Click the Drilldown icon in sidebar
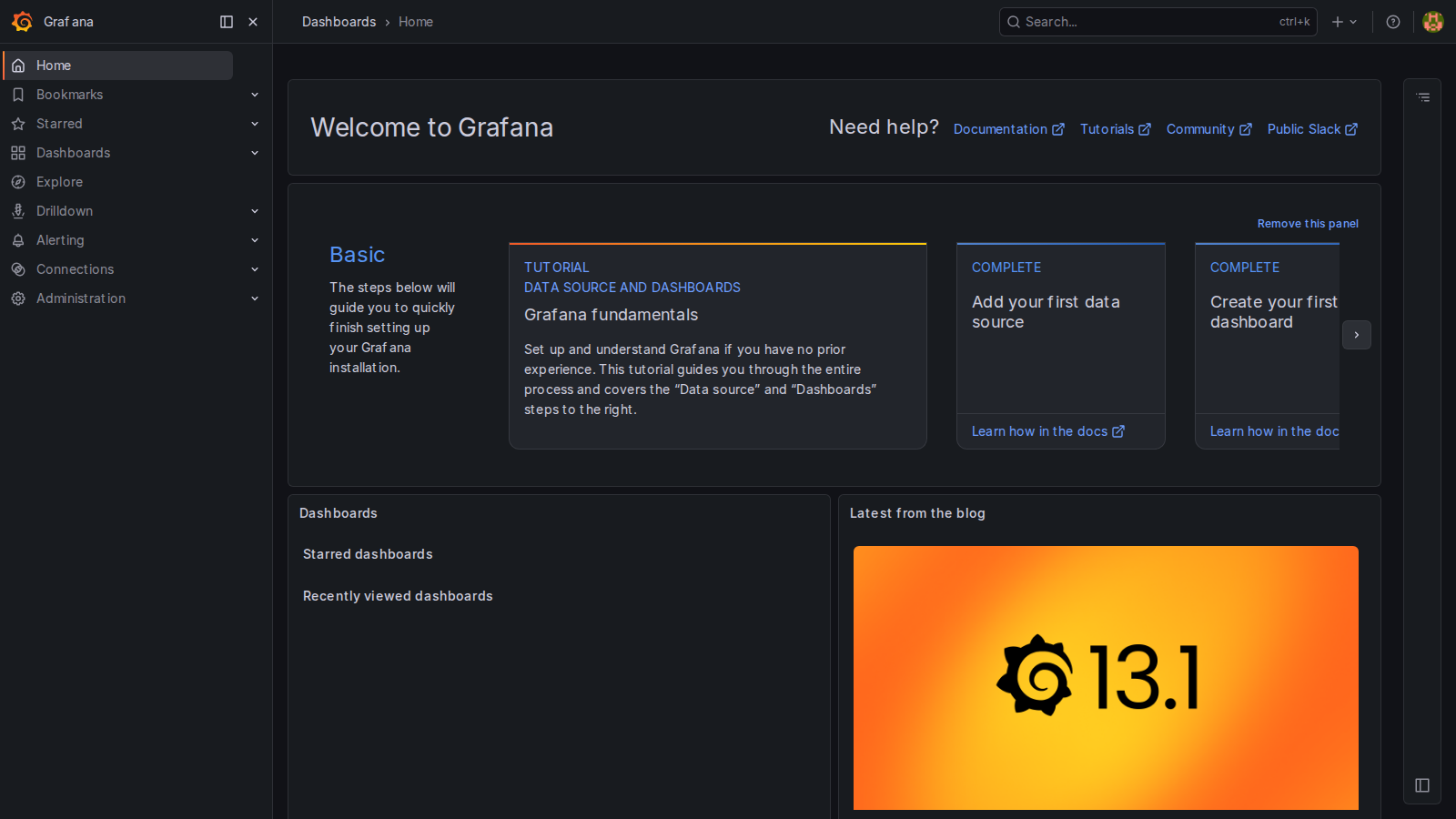The width and height of the screenshot is (1456, 819). click(x=18, y=211)
